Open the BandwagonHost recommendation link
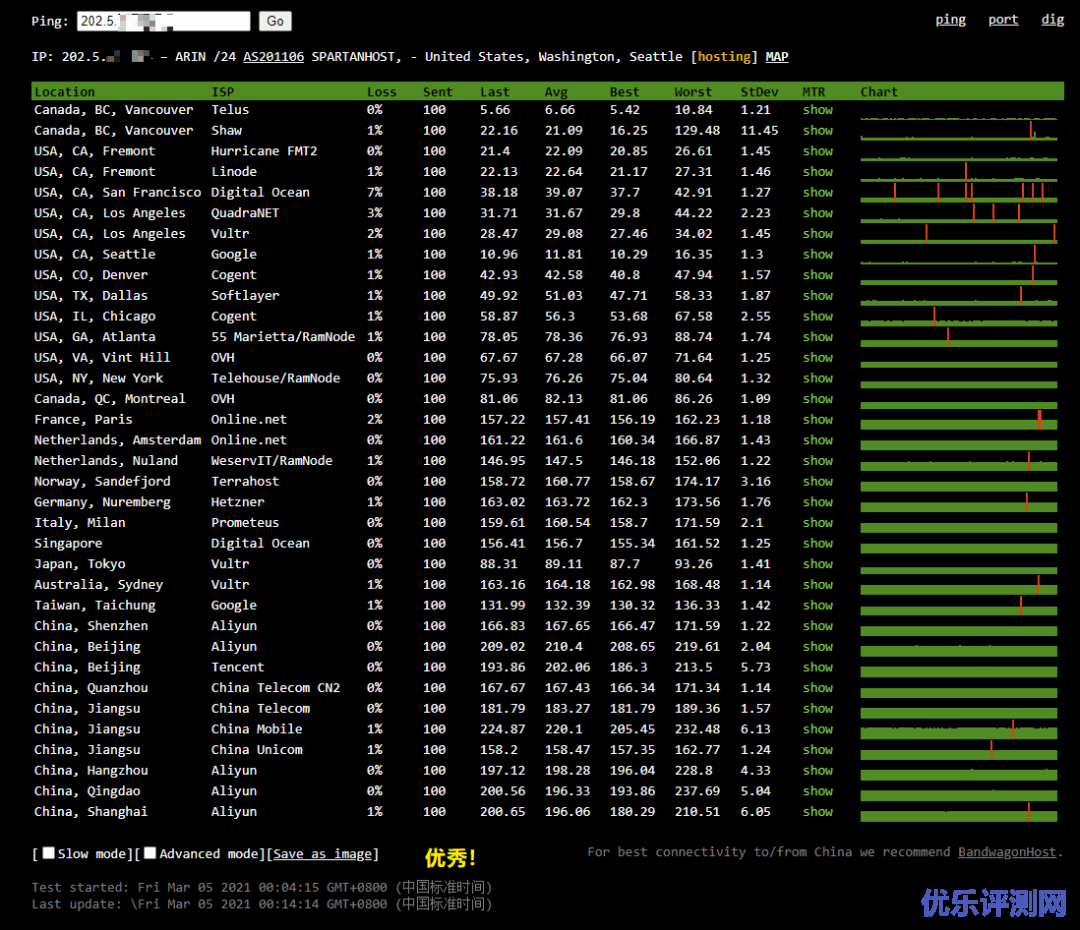 (x=1007, y=852)
